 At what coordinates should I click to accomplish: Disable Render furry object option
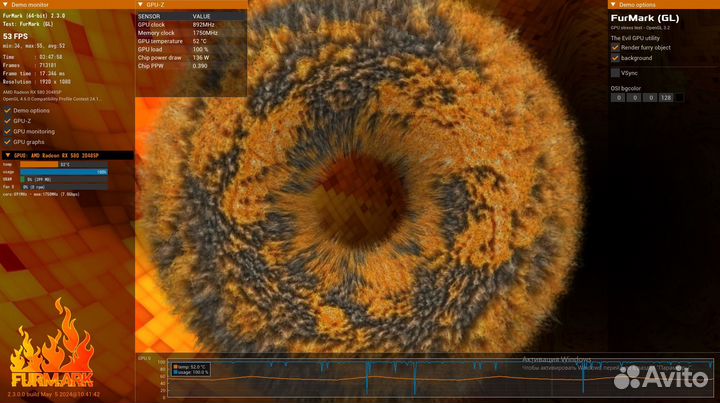click(615, 47)
